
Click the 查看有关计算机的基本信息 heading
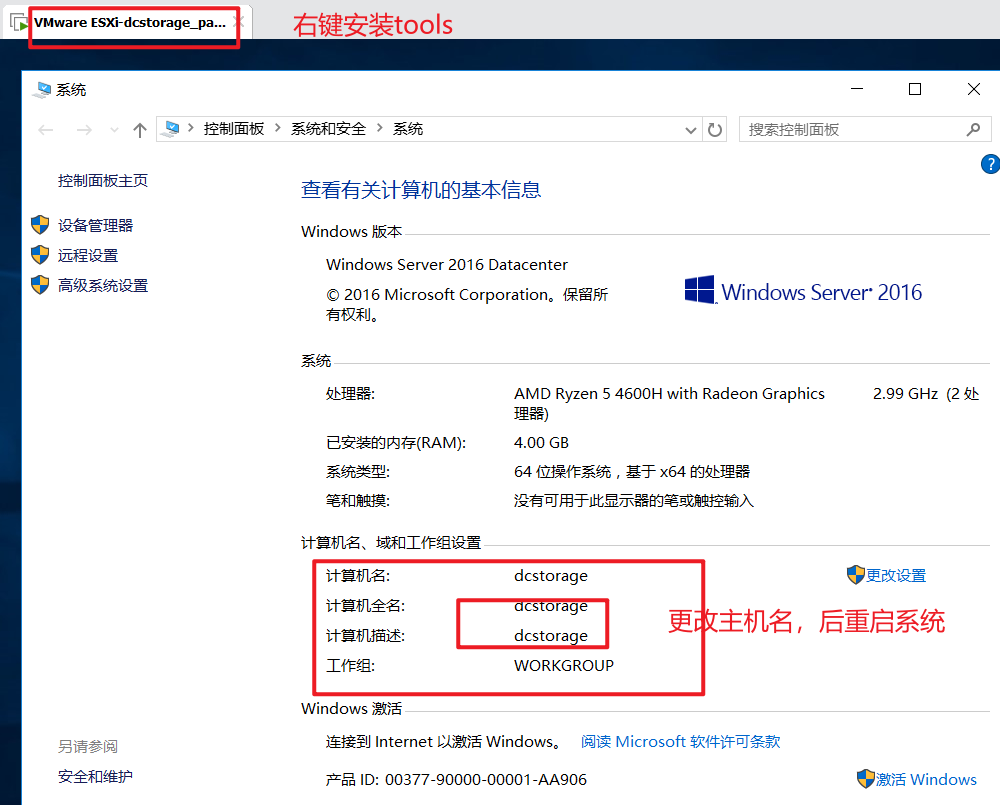point(421,190)
